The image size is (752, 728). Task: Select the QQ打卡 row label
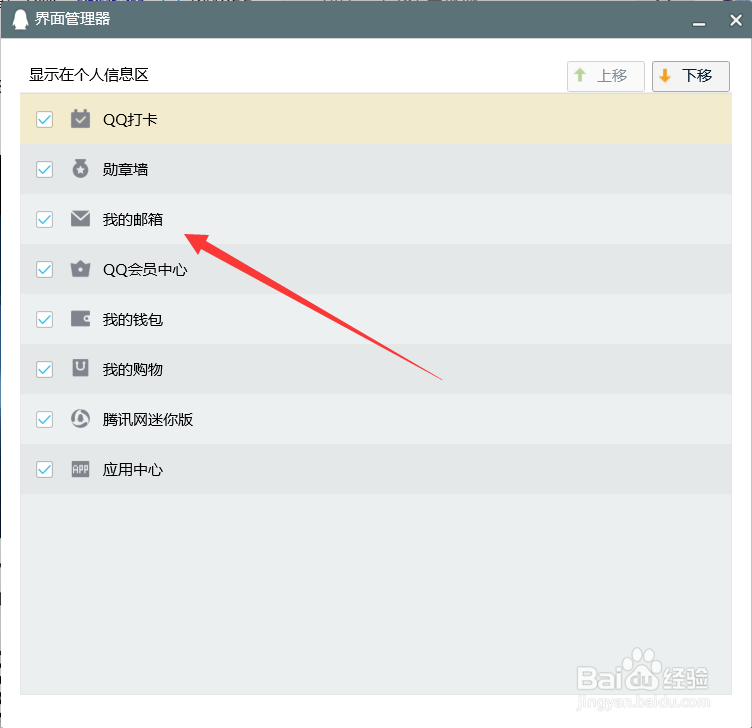[x=130, y=119]
